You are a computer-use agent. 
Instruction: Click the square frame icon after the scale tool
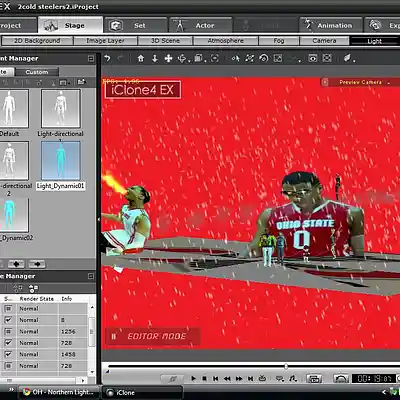215,59
